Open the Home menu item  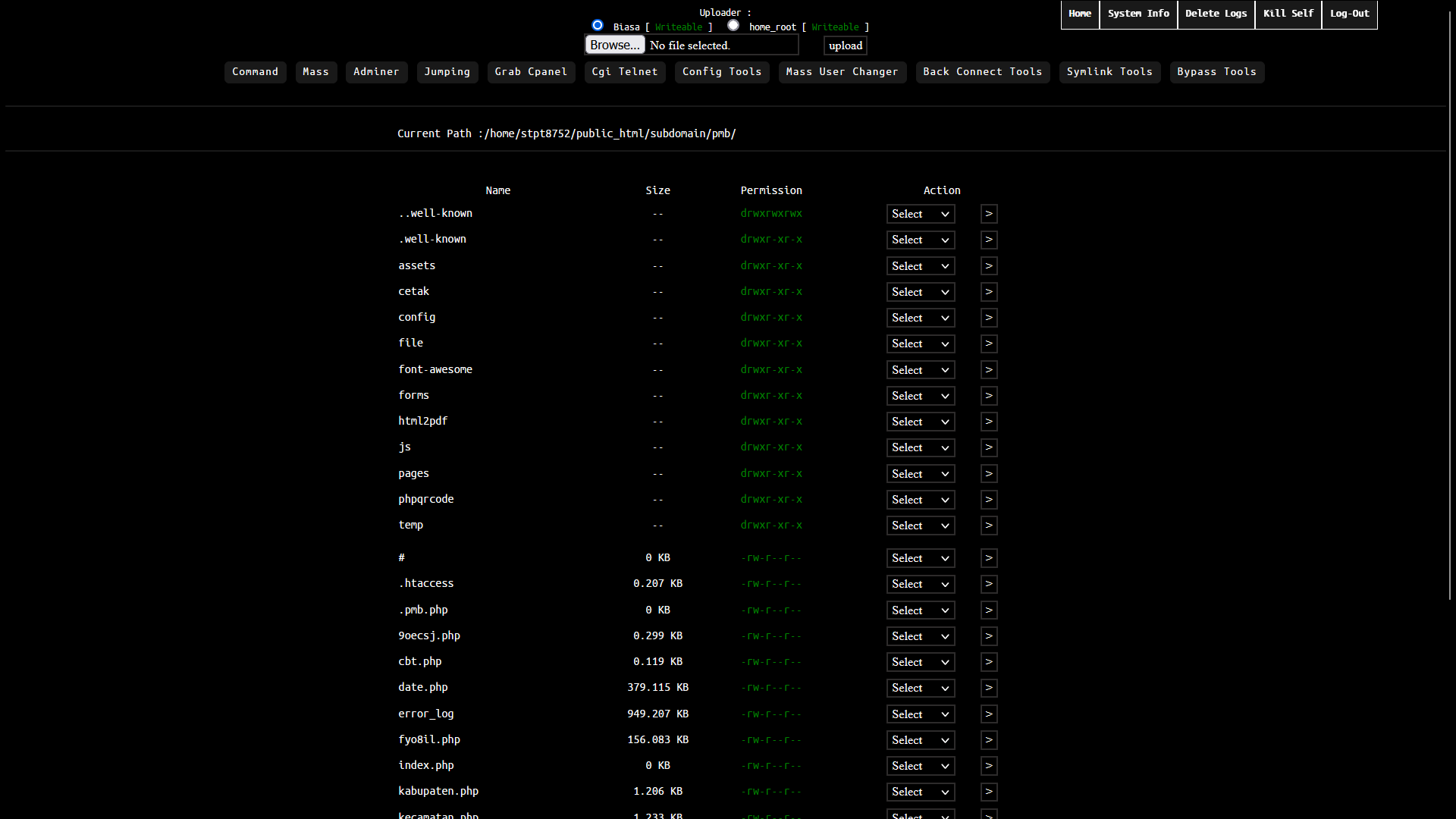click(x=1080, y=14)
